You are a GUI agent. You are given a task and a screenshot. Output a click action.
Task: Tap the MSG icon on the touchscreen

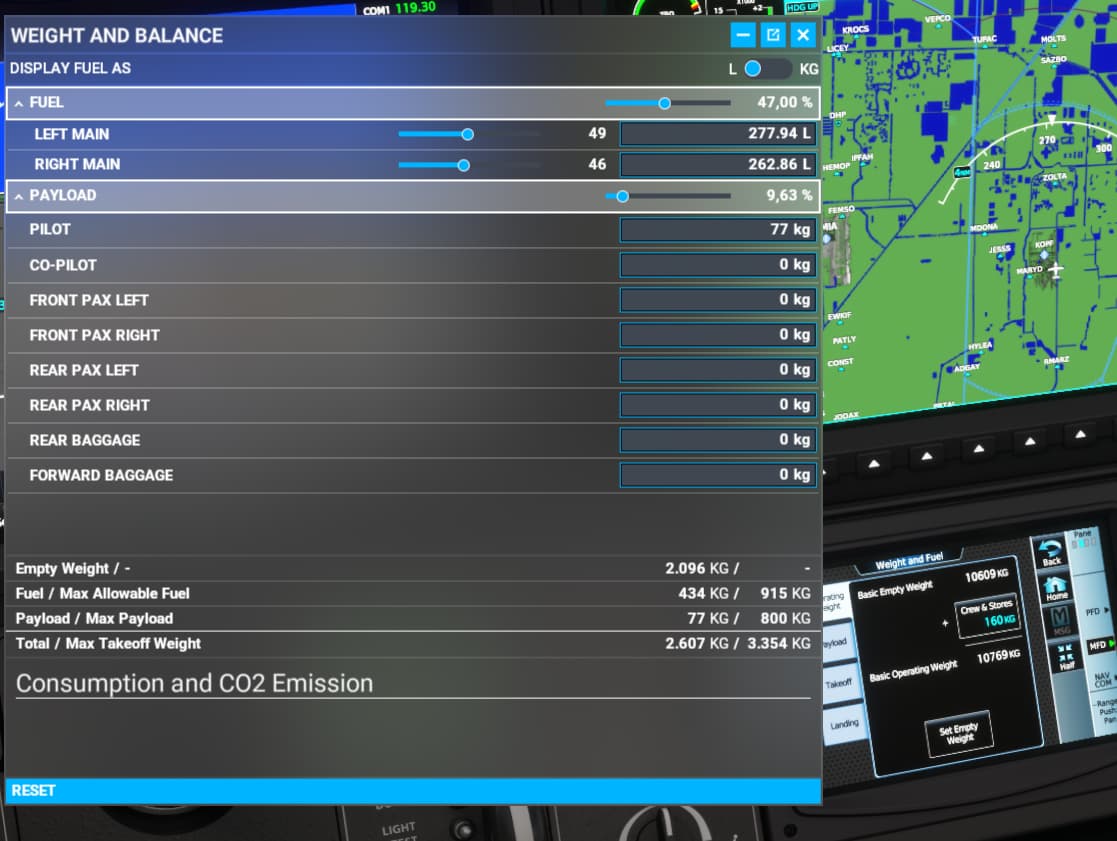[1061, 620]
